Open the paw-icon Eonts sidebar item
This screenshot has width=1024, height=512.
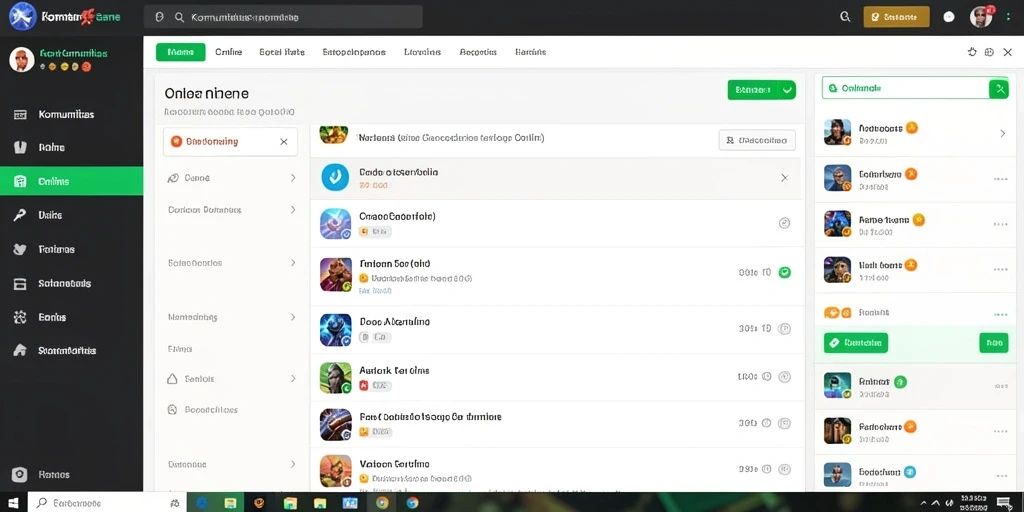pos(71,317)
